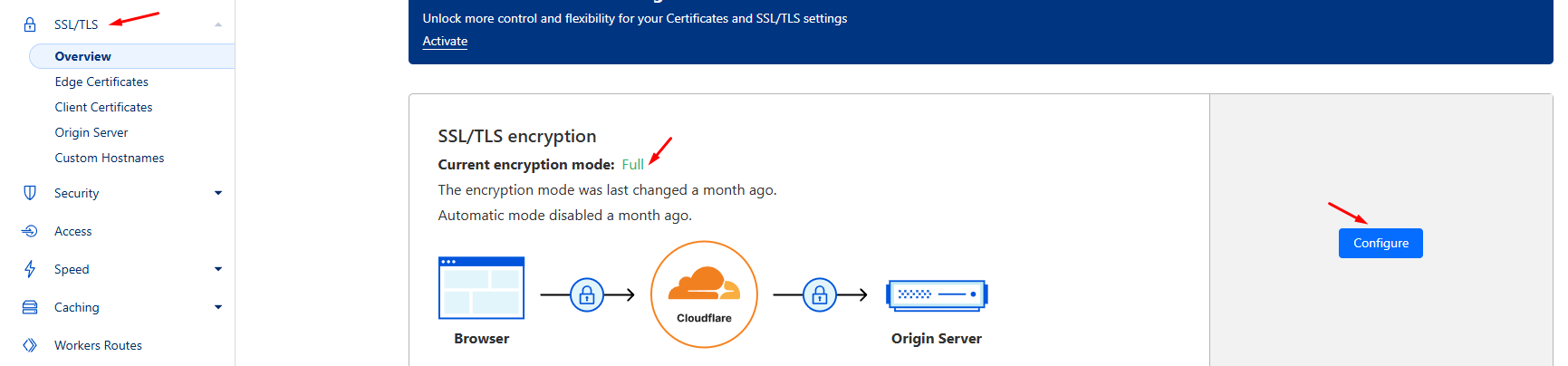
Task: Click the SSL/TLS lock icon in sidebar
Action: (x=30, y=24)
